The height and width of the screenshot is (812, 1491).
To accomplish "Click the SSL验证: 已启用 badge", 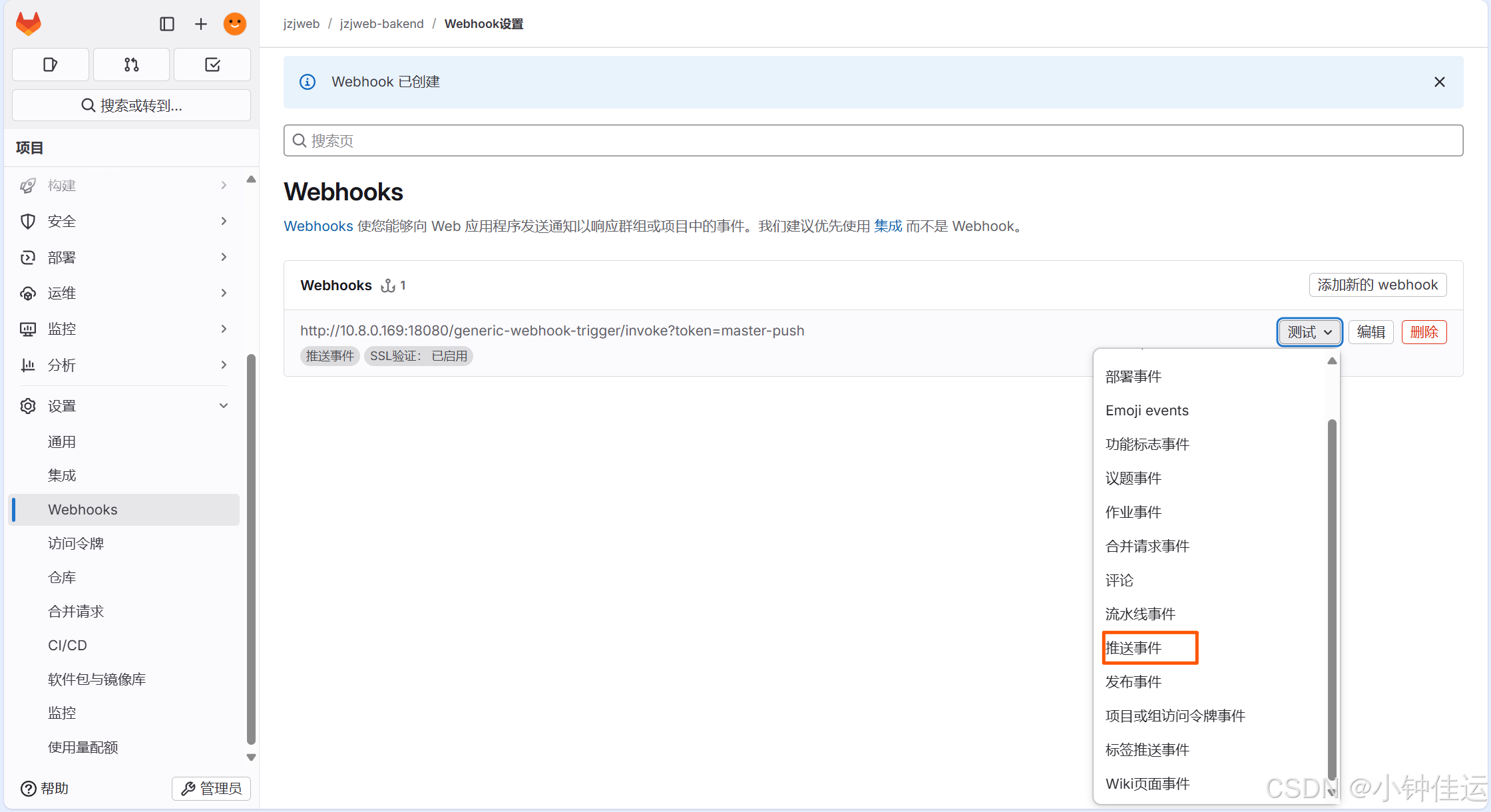I will tap(419, 356).
